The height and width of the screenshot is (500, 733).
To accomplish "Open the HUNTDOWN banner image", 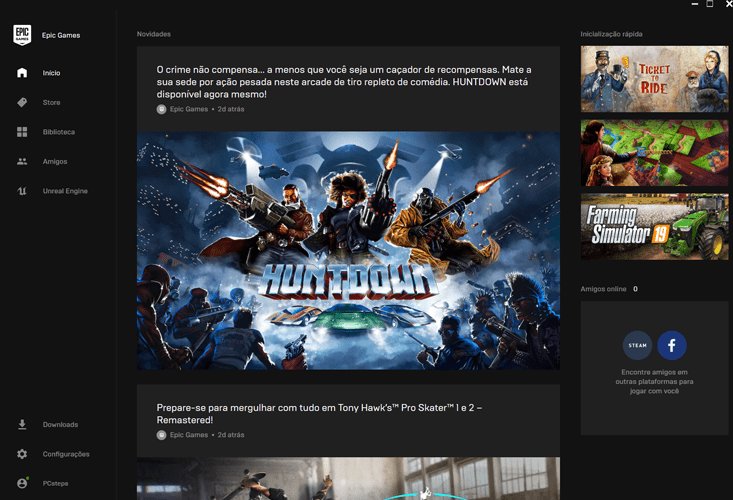I will pos(348,250).
